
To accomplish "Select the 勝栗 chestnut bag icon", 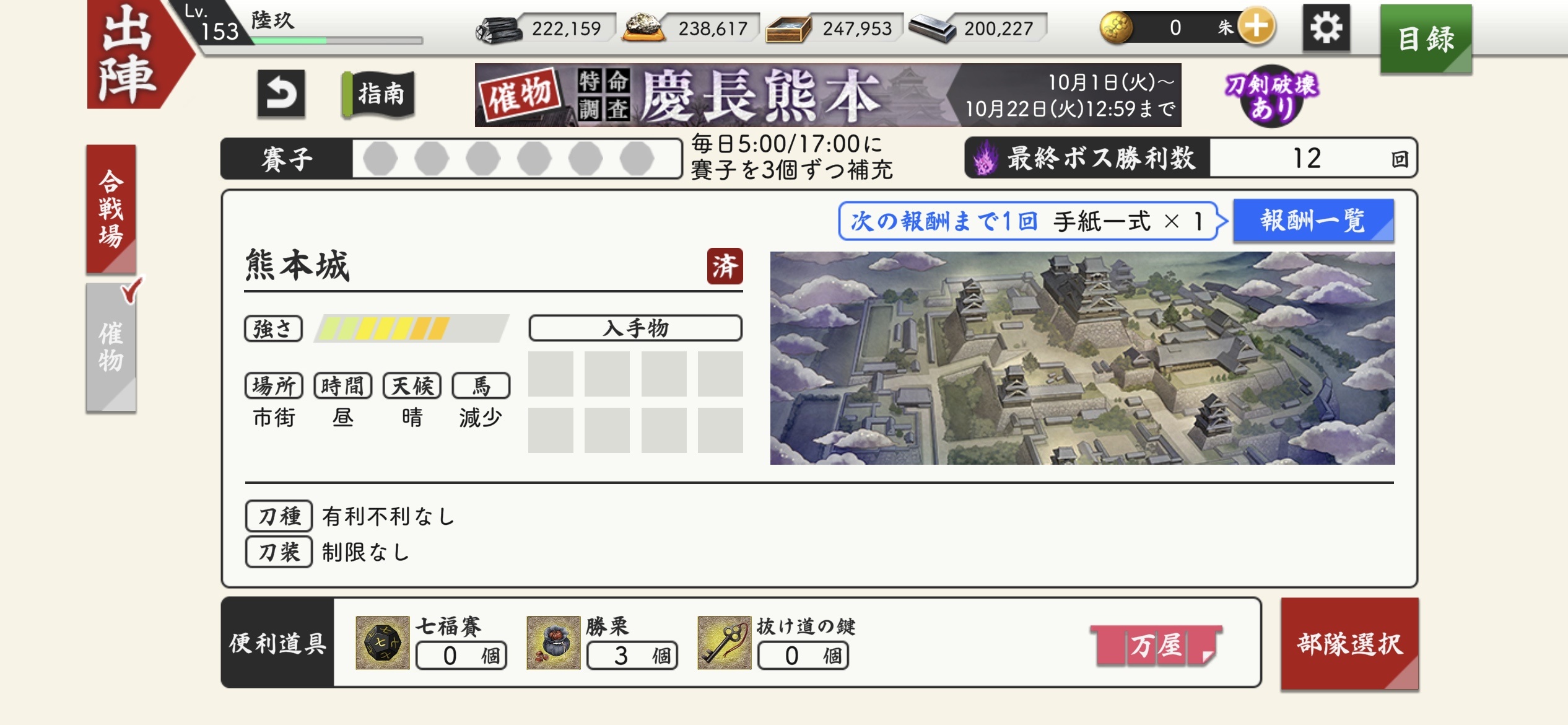I will point(553,643).
